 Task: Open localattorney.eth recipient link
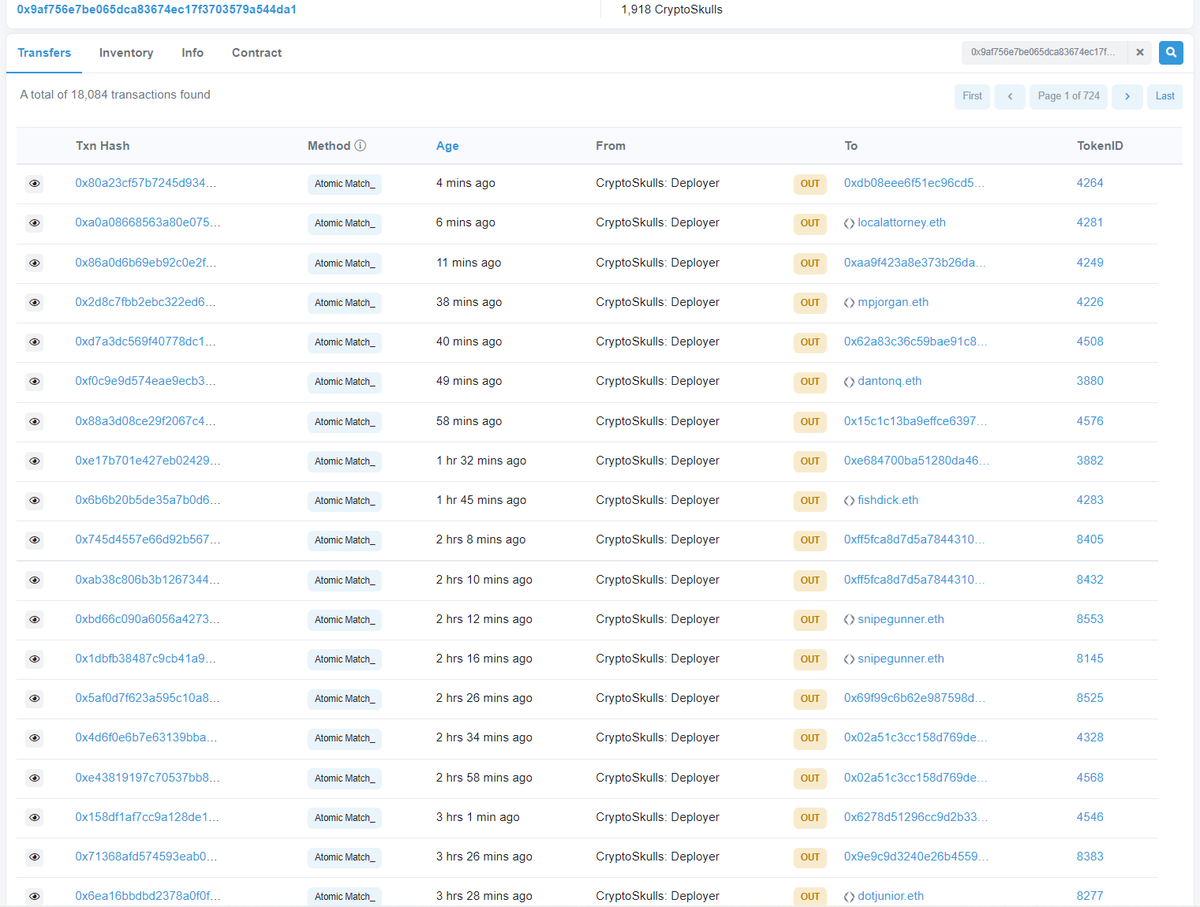pos(901,223)
